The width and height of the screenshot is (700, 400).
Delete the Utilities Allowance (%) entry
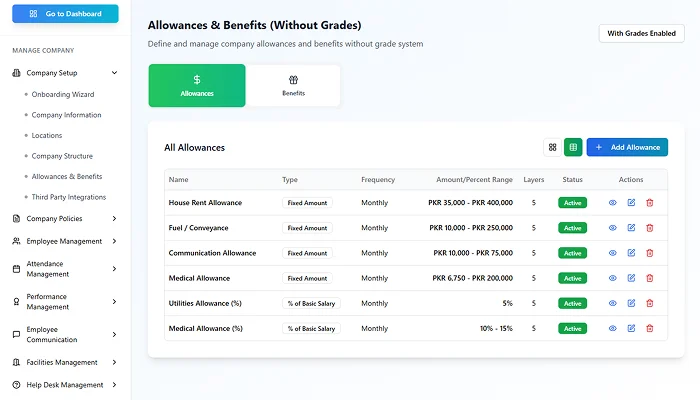click(650, 303)
